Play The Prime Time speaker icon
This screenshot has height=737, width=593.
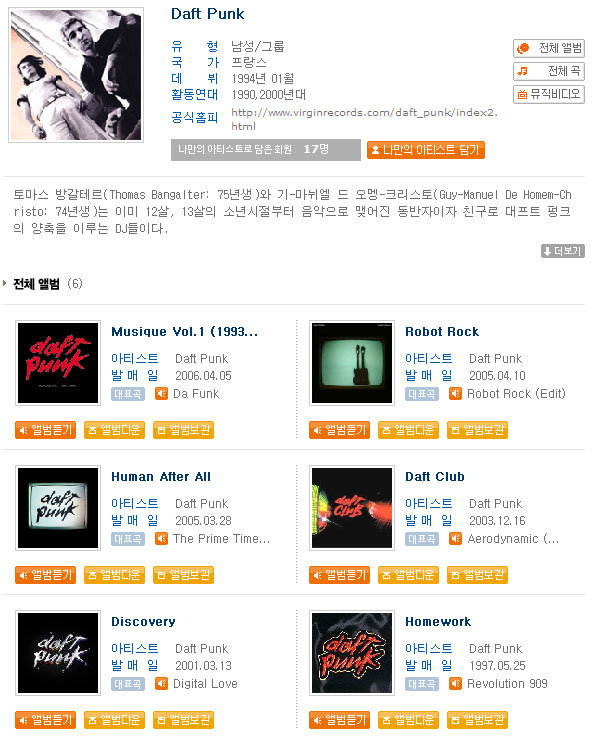point(161,538)
